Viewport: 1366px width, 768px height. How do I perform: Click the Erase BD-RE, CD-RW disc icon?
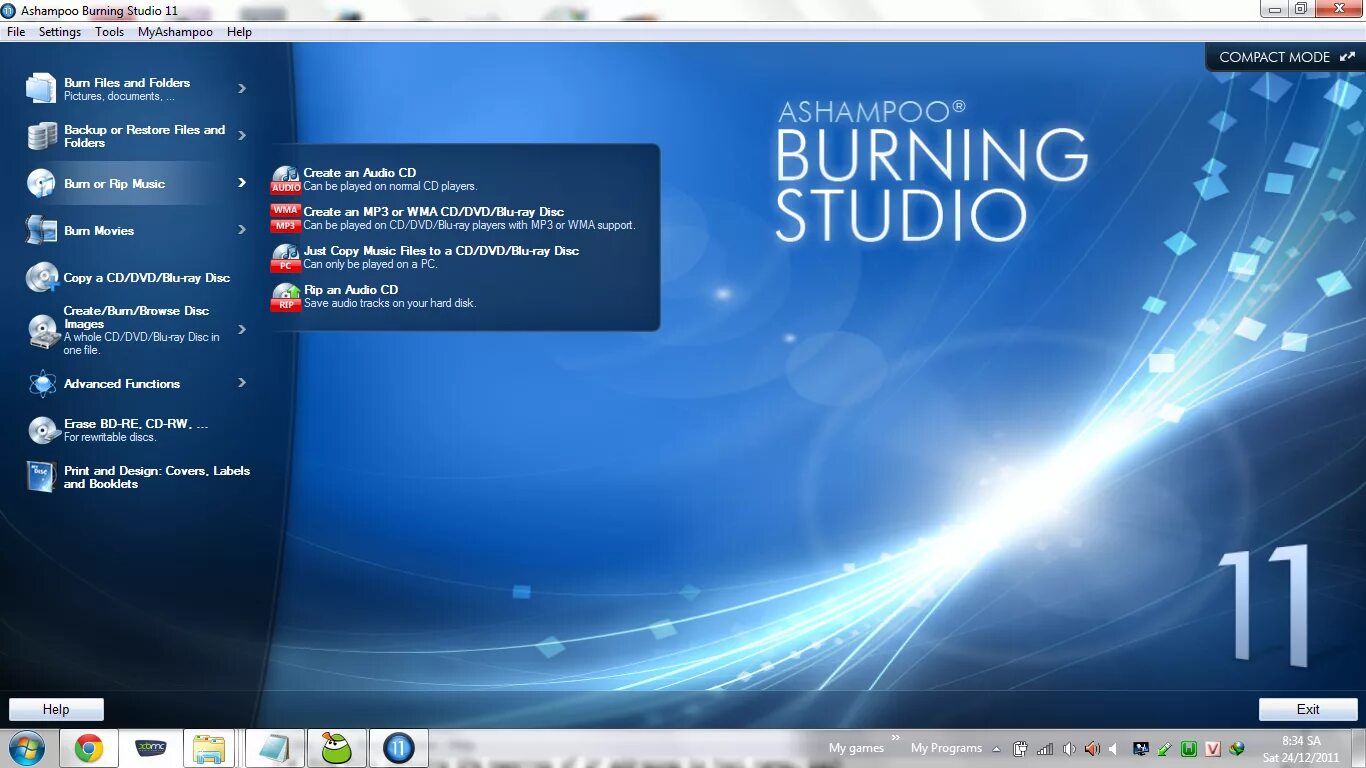(42, 430)
